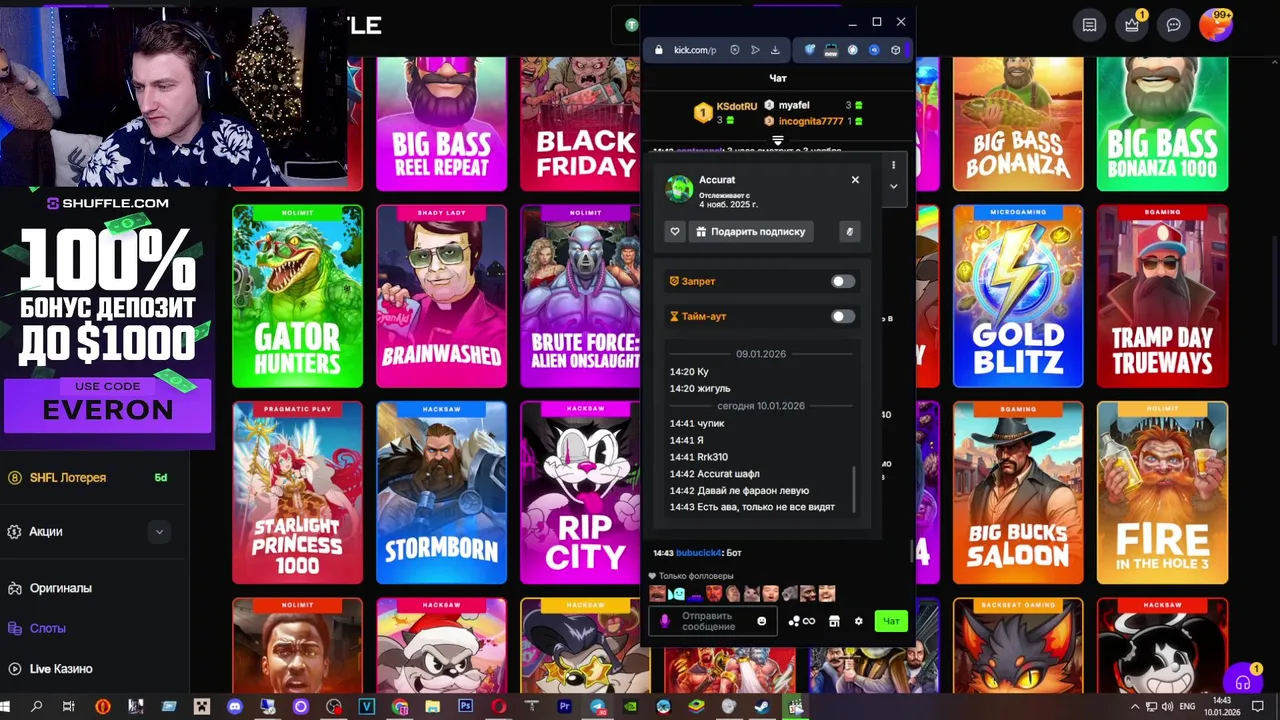
Task: Click the ENG language indicator
Action: [x=1187, y=706]
